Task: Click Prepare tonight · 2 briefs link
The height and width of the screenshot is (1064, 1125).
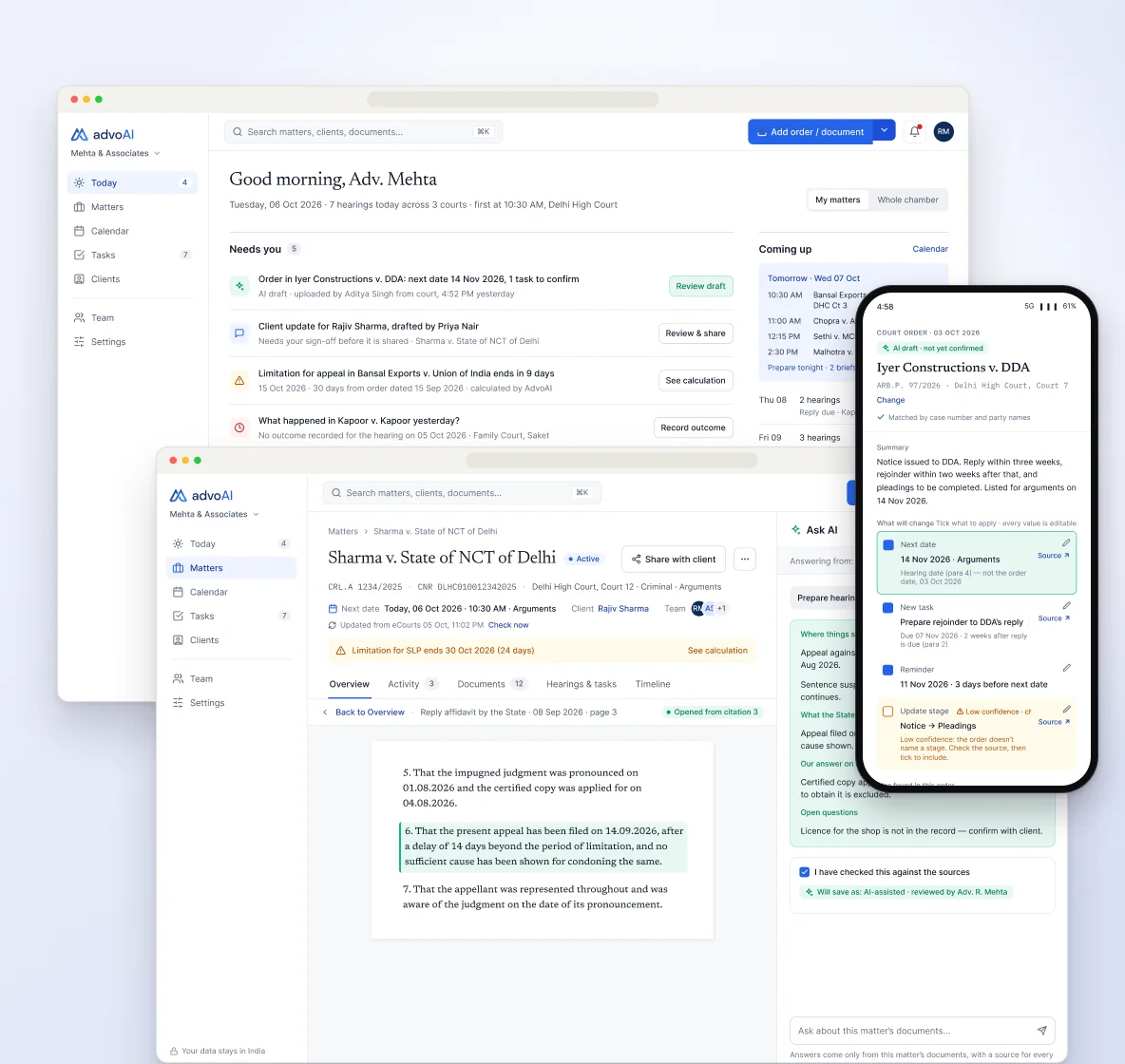Action: click(811, 368)
